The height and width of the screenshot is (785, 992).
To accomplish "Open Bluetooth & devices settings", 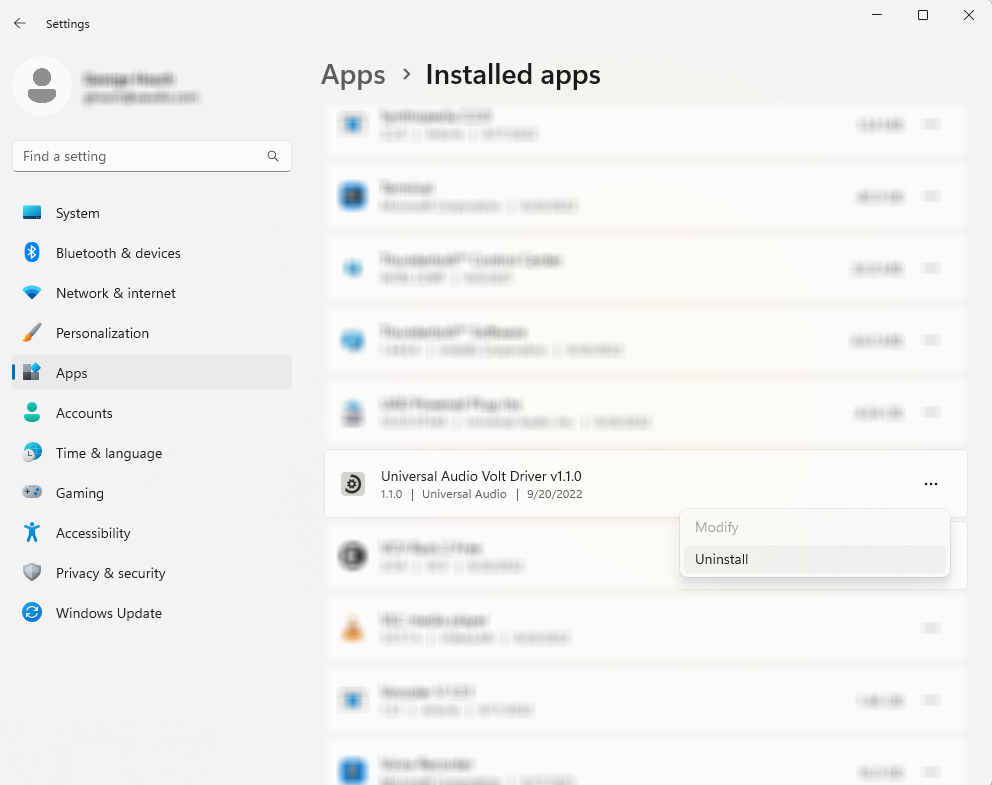I will [x=152, y=253].
